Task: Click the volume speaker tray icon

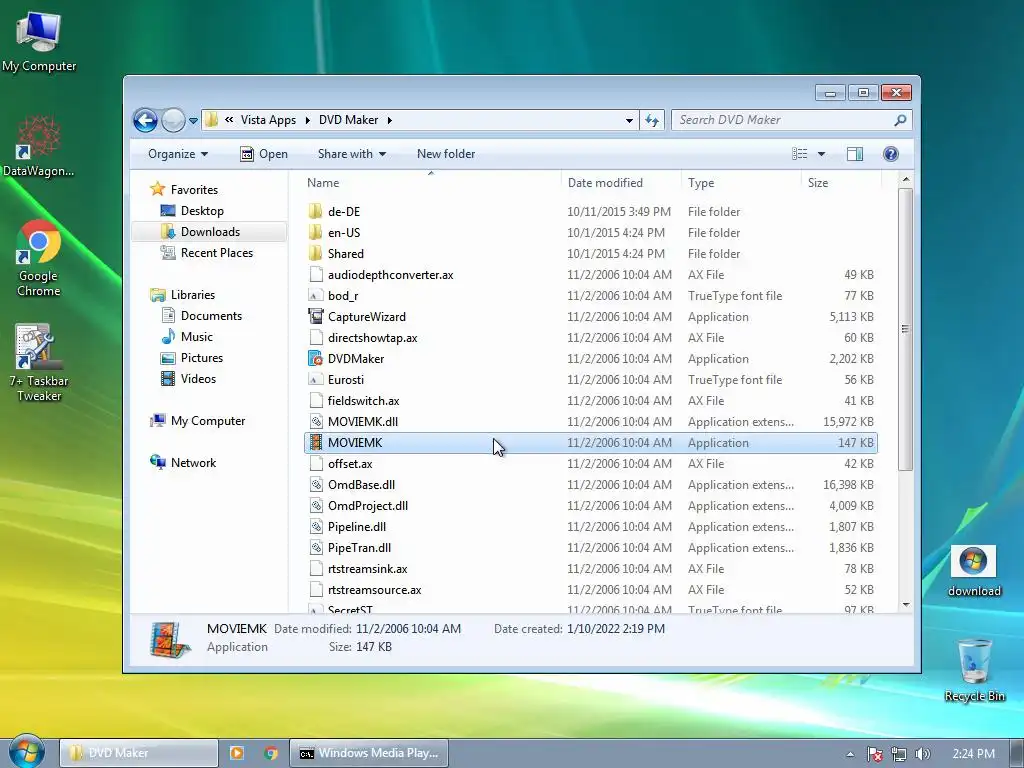Action: click(922, 754)
